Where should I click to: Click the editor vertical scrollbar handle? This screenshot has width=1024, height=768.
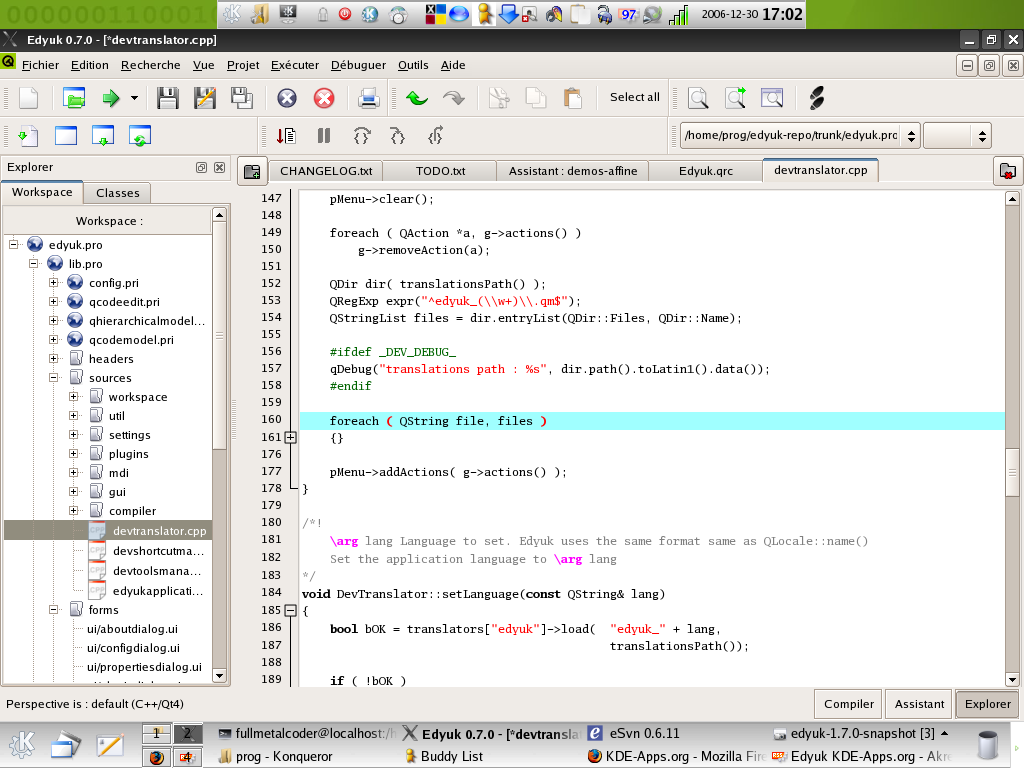1012,472
